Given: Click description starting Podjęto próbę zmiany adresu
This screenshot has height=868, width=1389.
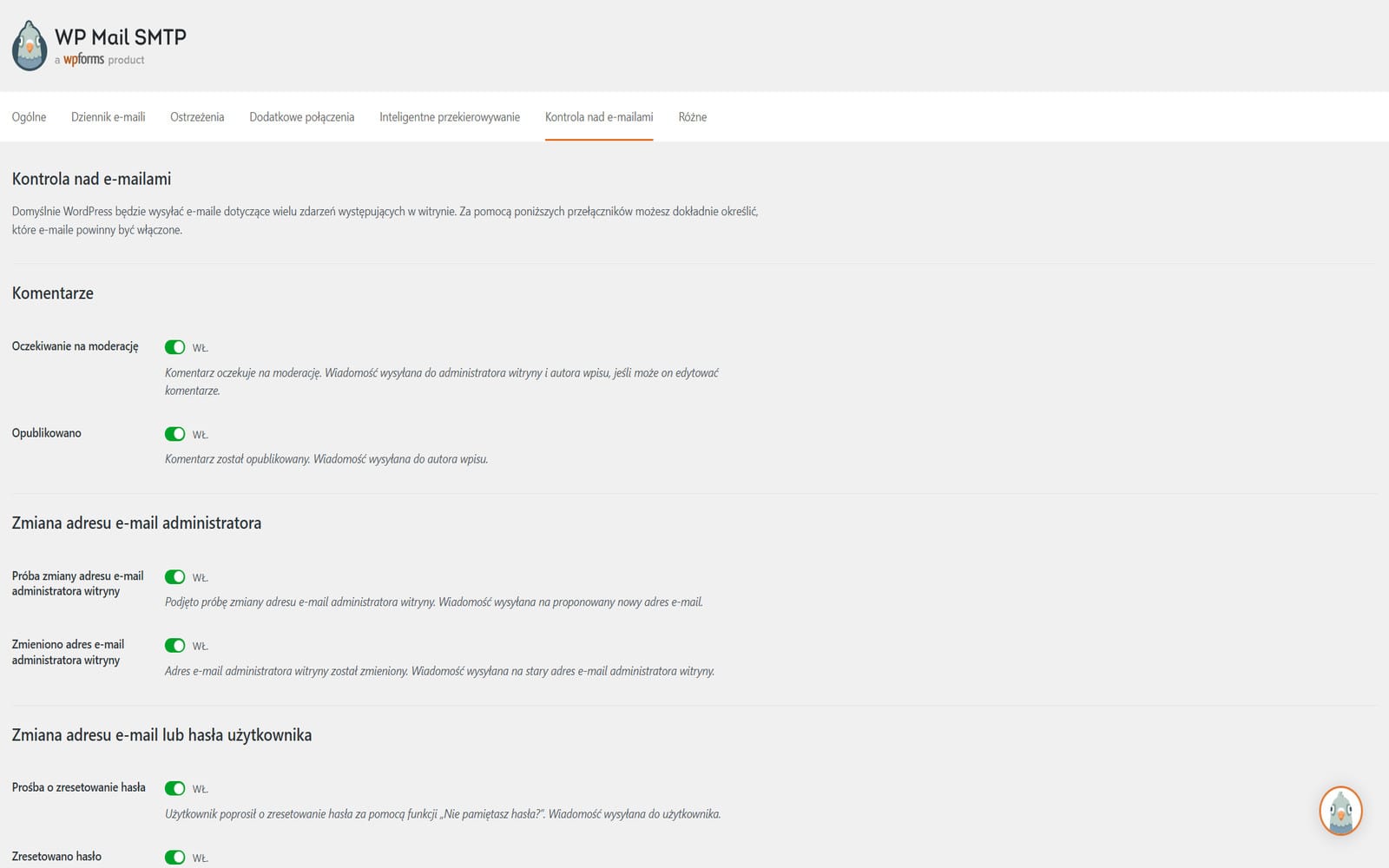Looking at the screenshot, I should (434, 602).
